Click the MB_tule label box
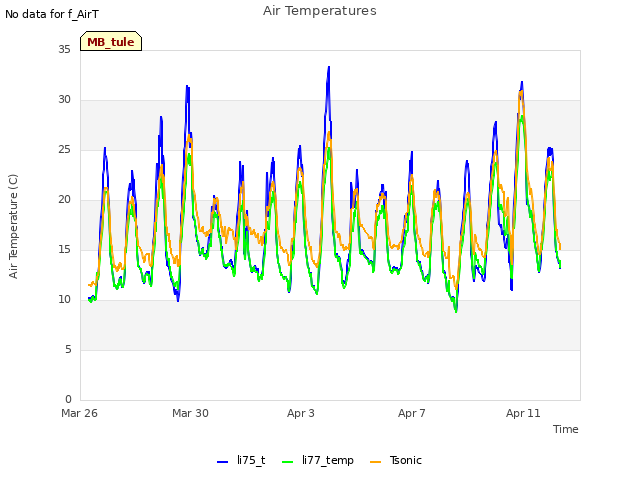Image resolution: width=640 pixels, height=480 pixels. 111,41
